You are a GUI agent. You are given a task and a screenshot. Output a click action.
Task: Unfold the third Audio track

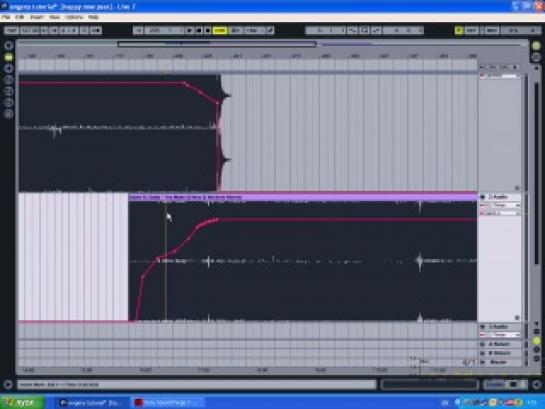(483, 327)
